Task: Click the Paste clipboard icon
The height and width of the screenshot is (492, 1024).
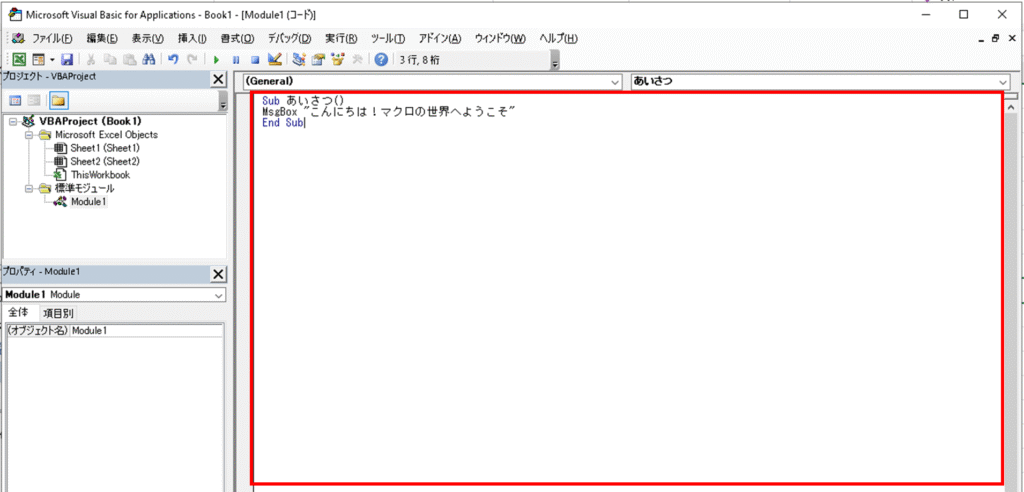Action: point(129,59)
